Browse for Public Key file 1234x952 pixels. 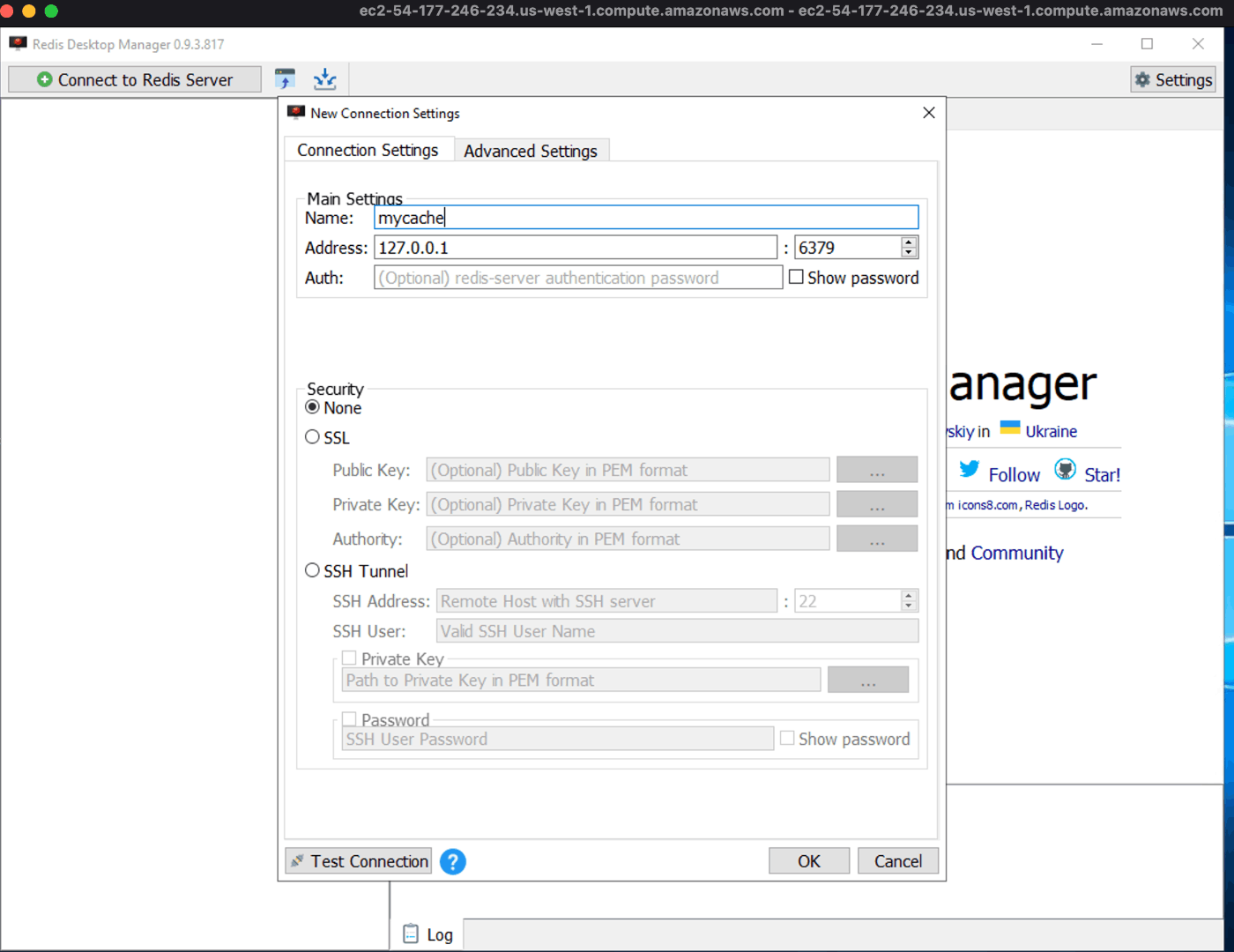[x=877, y=470]
